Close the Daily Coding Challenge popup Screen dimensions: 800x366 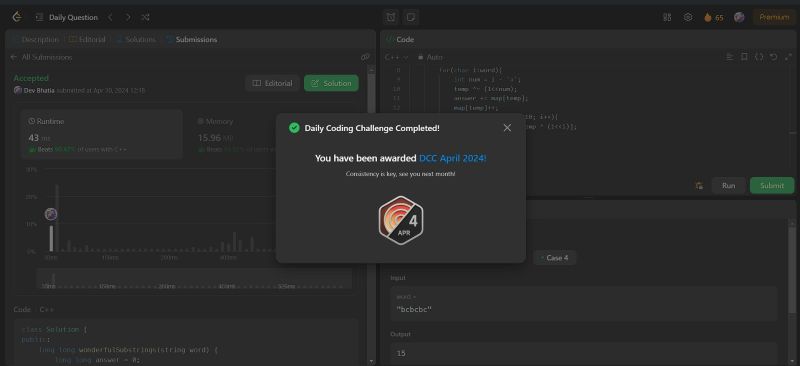point(507,128)
